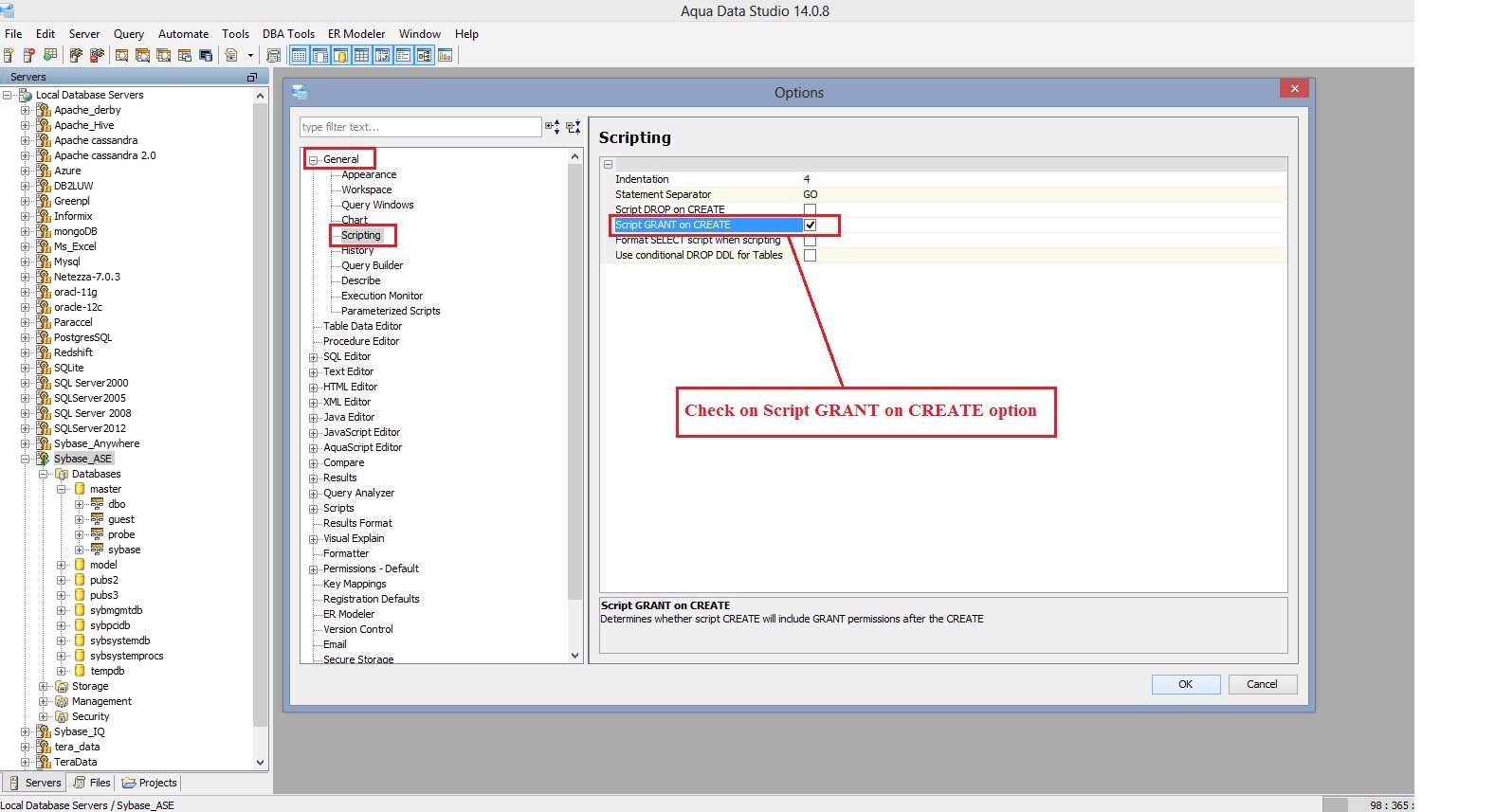Image resolution: width=1495 pixels, height=812 pixels.
Task: Collapse the Sybase_ASE server node
Action: tap(26, 460)
